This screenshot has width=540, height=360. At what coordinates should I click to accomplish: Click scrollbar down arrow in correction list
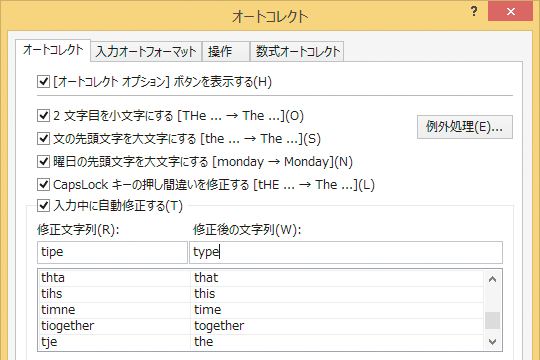492,341
